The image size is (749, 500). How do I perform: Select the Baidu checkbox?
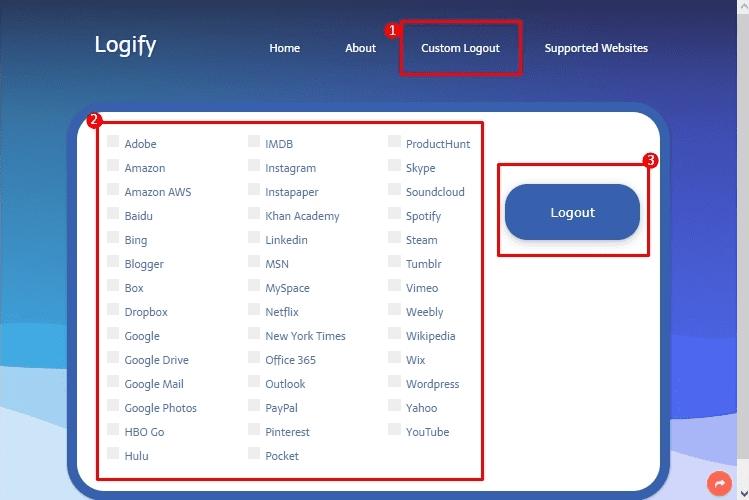(113, 213)
